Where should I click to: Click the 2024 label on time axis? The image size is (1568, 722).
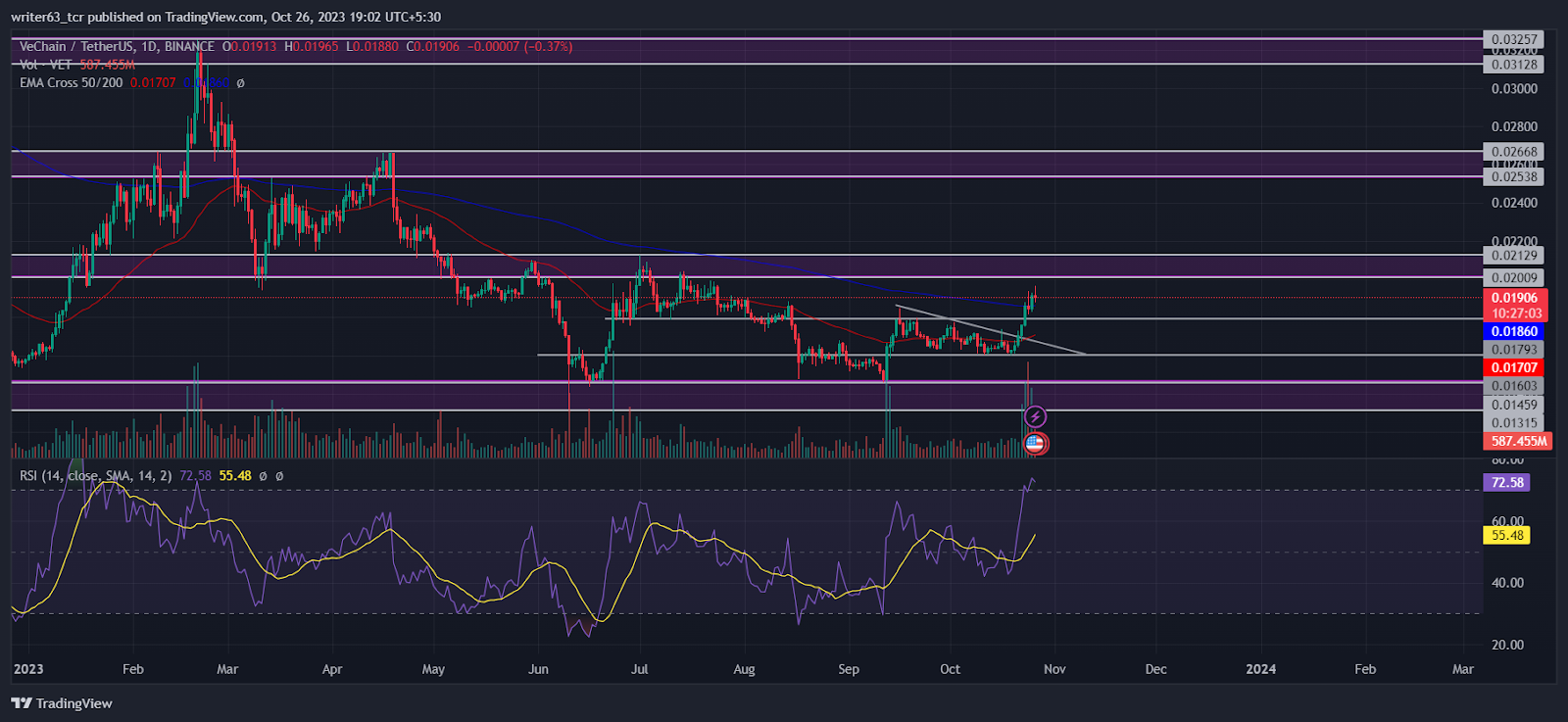1260,669
